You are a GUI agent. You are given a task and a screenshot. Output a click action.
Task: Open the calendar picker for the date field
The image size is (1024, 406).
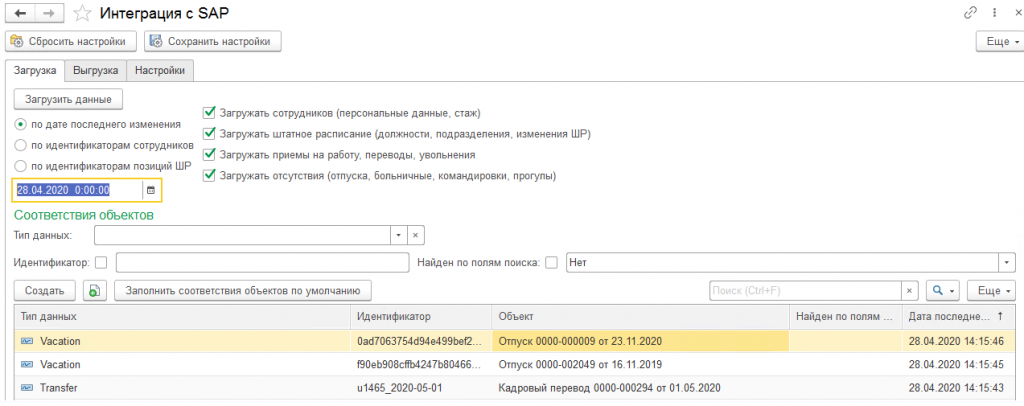[151, 190]
